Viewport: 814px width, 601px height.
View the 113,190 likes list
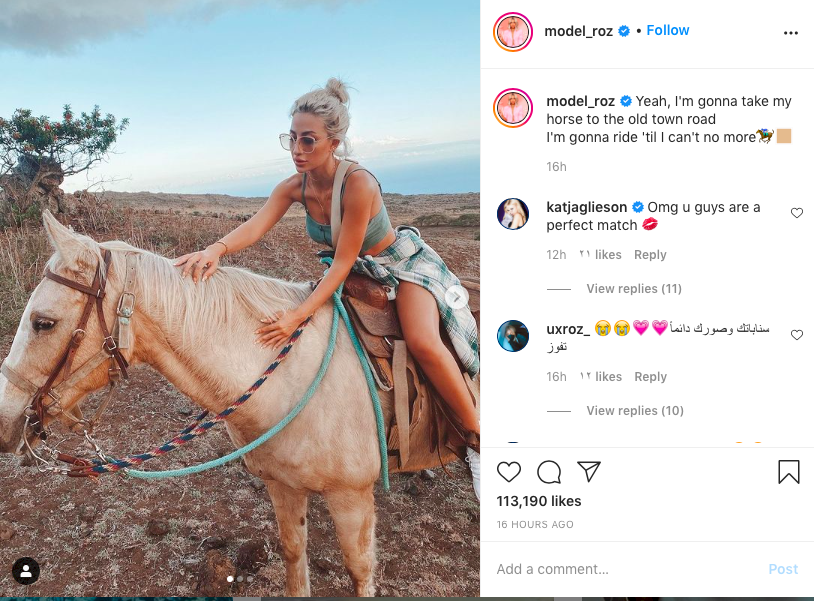pyautogui.click(x=538, y=501)
